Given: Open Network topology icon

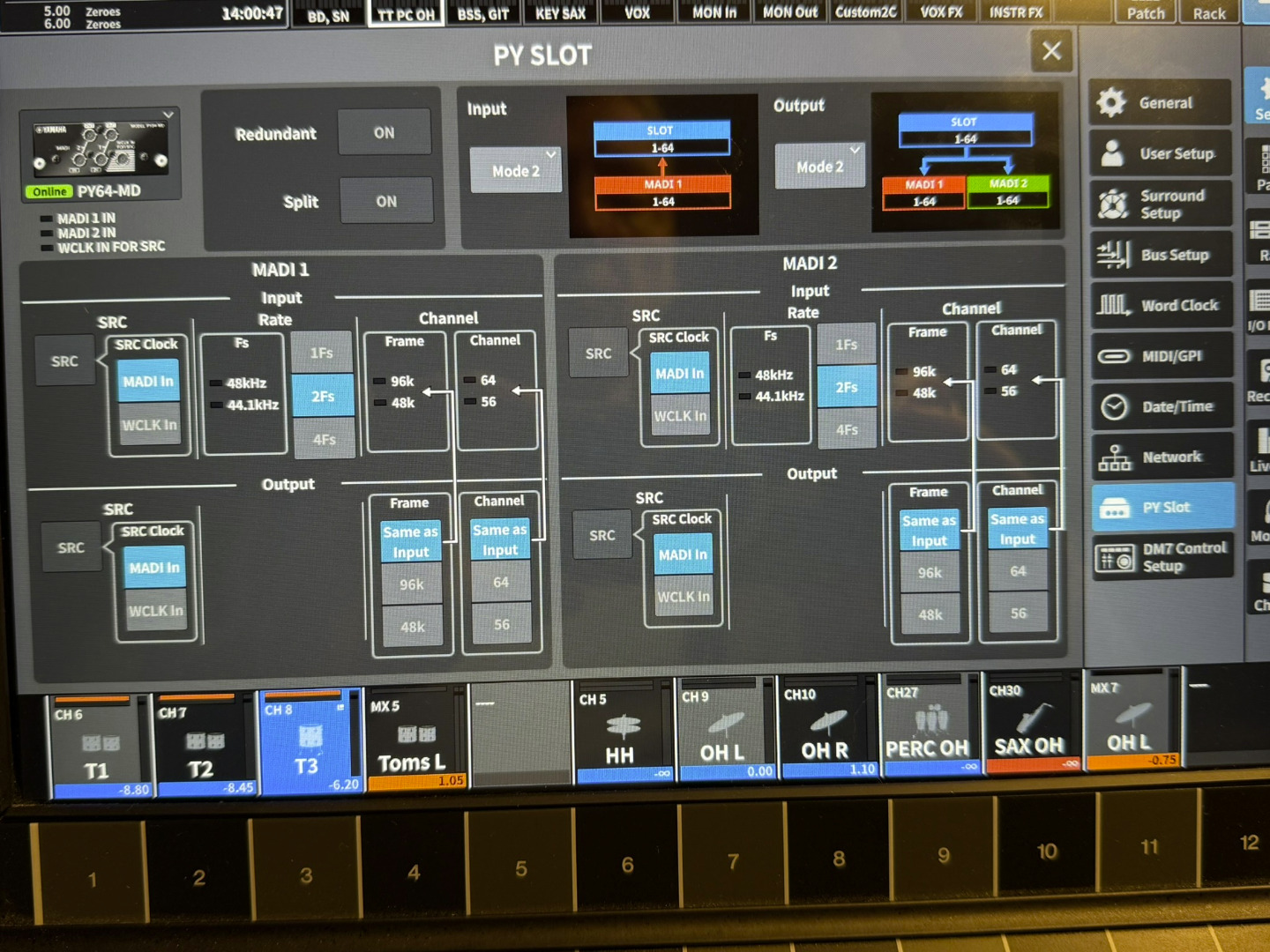Looking at the screenshot, I should pyautogui.click(x=1115, y=457).
